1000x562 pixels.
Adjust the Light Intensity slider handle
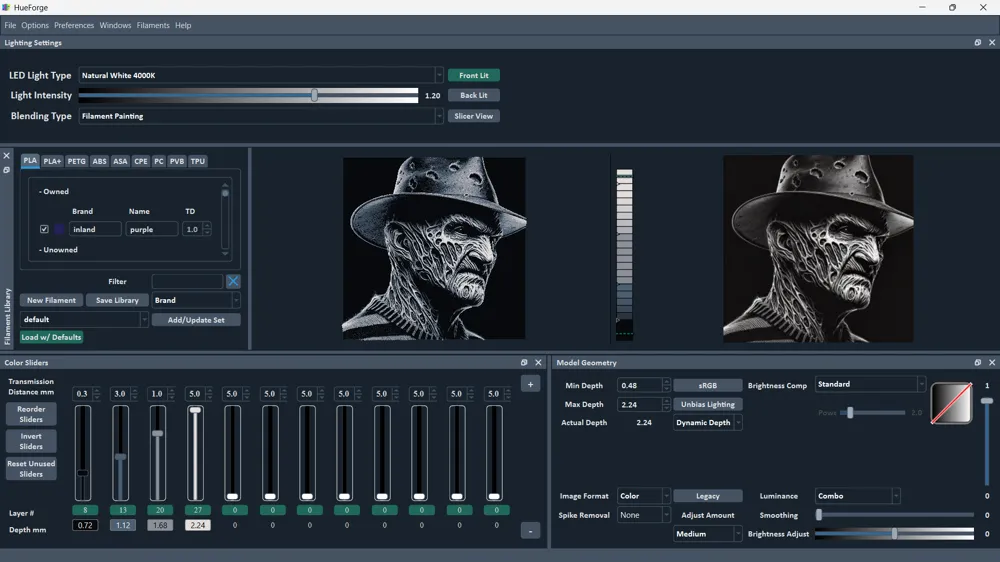[314, 95]
